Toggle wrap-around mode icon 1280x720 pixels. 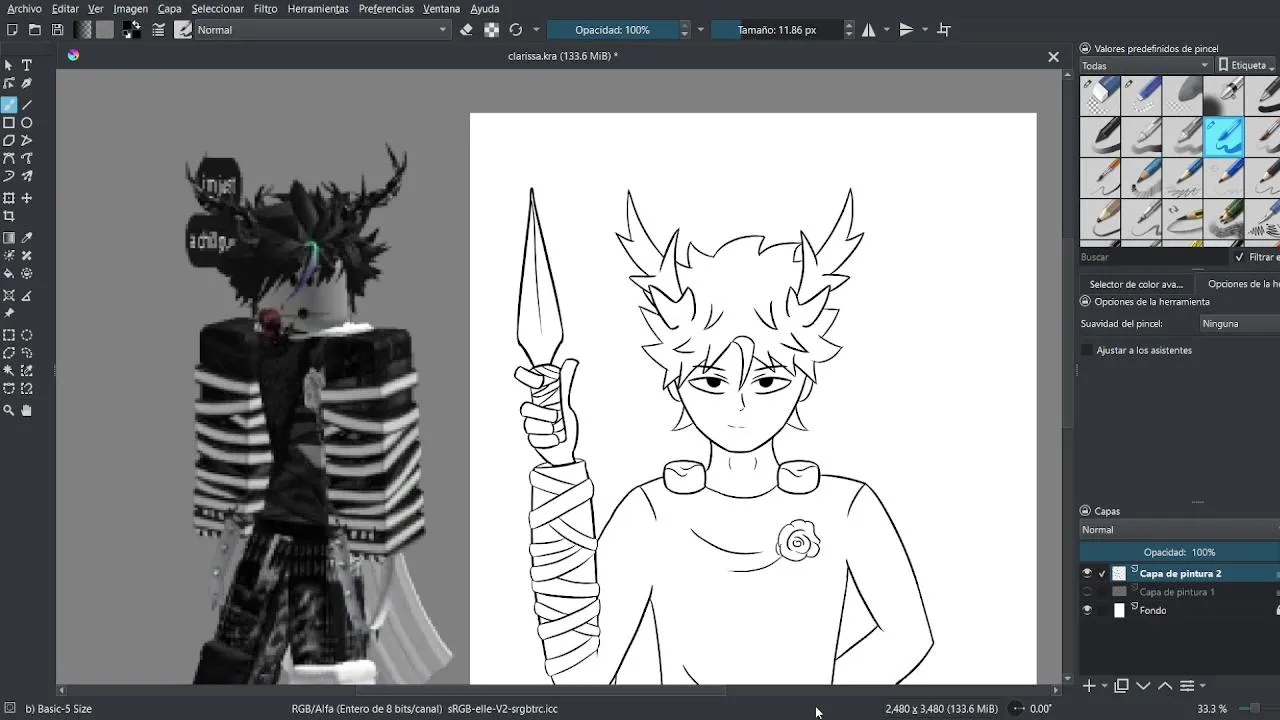pyautogui.click(x=944, y=30)
